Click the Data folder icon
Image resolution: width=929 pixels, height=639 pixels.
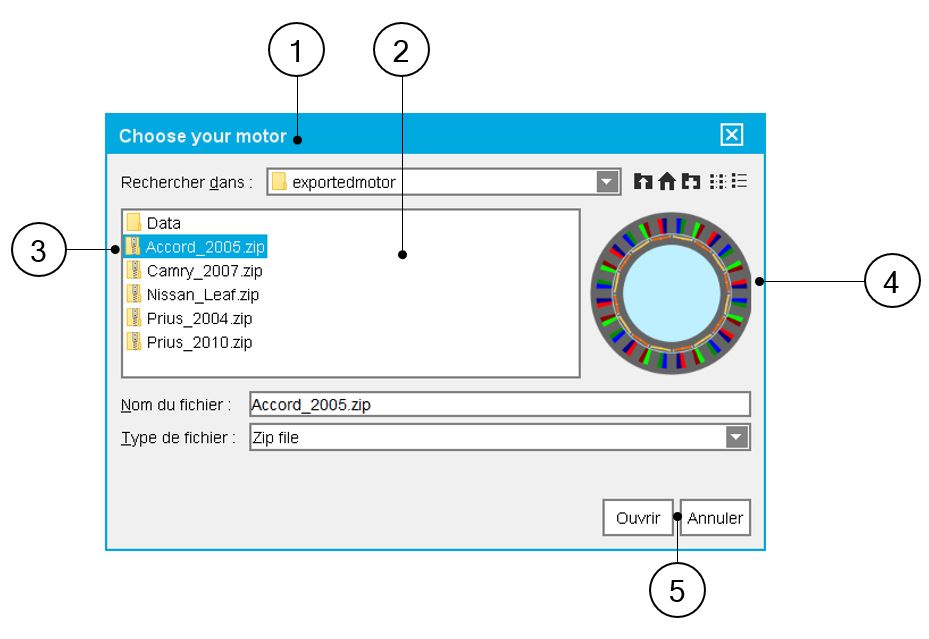[134, 223]
